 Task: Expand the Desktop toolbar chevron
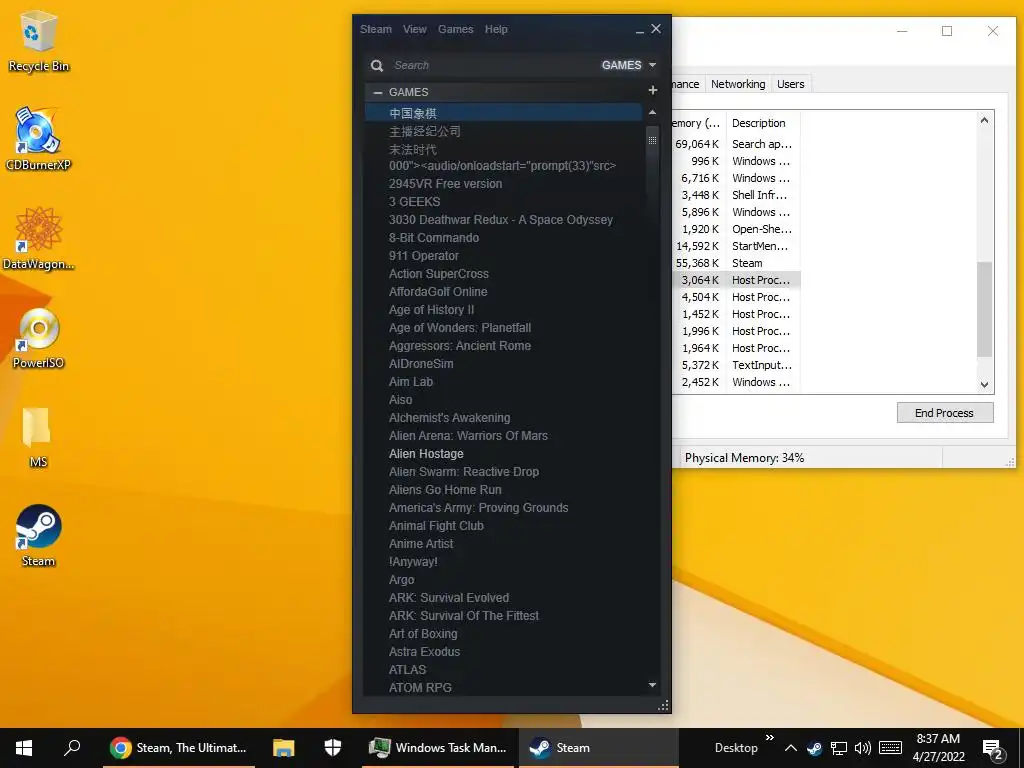[x=770, y=737]
